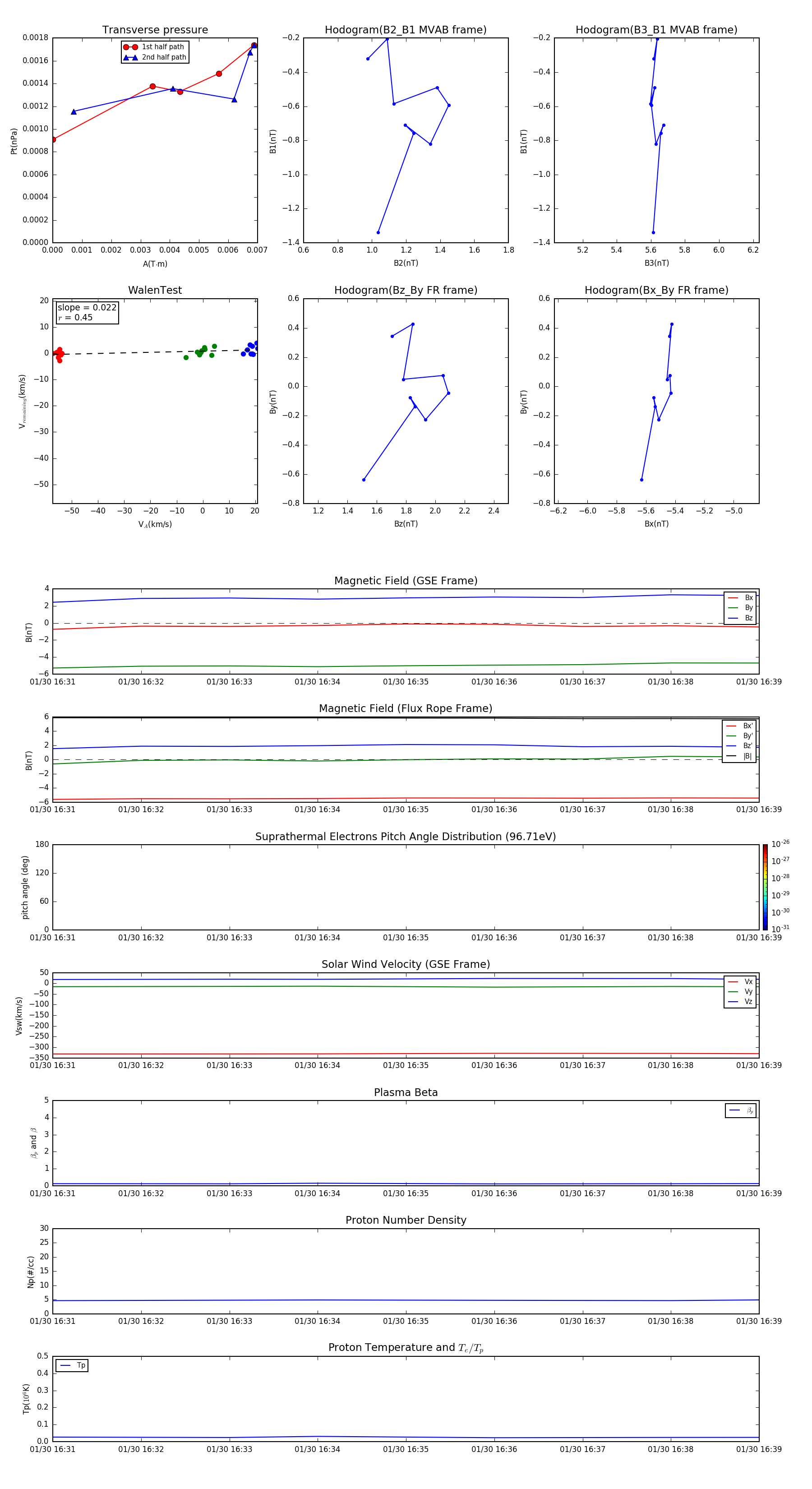812x1489 pixels.
Task: Click the "B2(nT)" x-axis label
Action: coord(406,263)
